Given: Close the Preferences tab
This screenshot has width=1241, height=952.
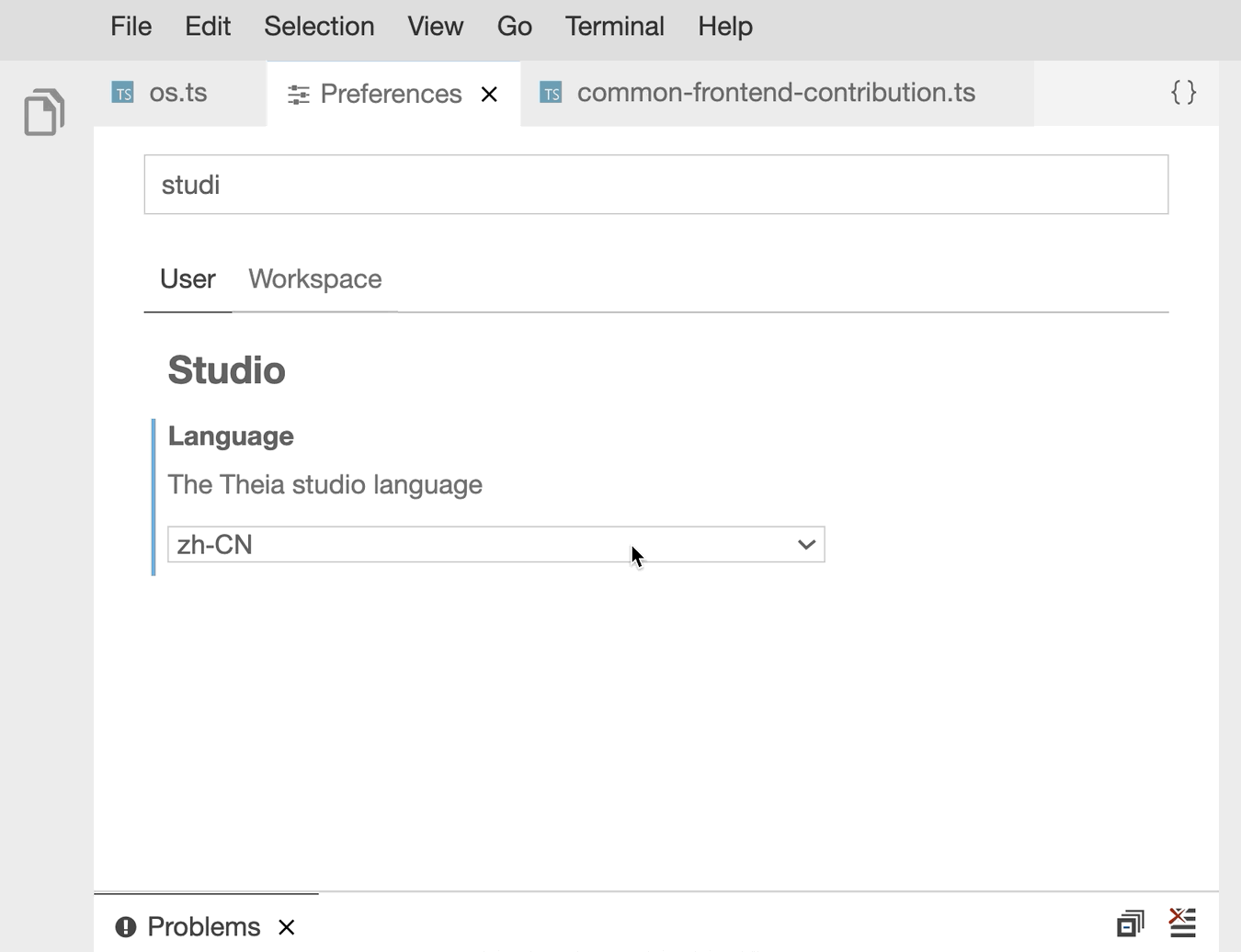Looking at the screenshot, I should coord(489,94).
